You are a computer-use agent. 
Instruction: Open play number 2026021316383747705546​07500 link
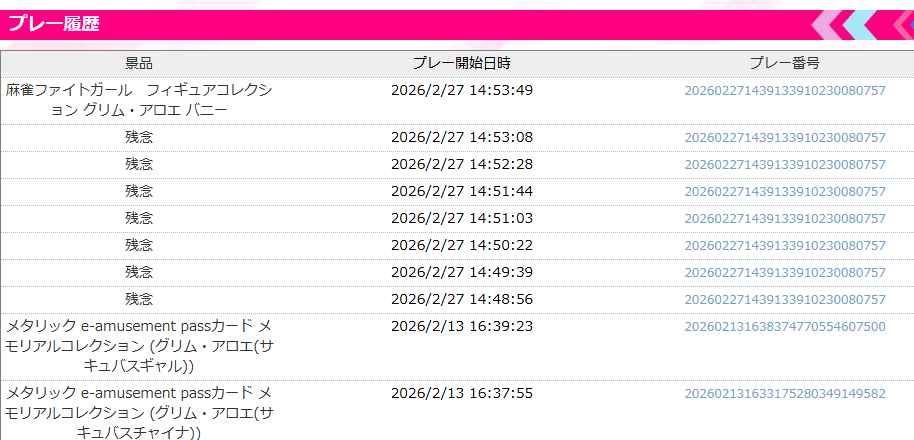coord(784,326)
